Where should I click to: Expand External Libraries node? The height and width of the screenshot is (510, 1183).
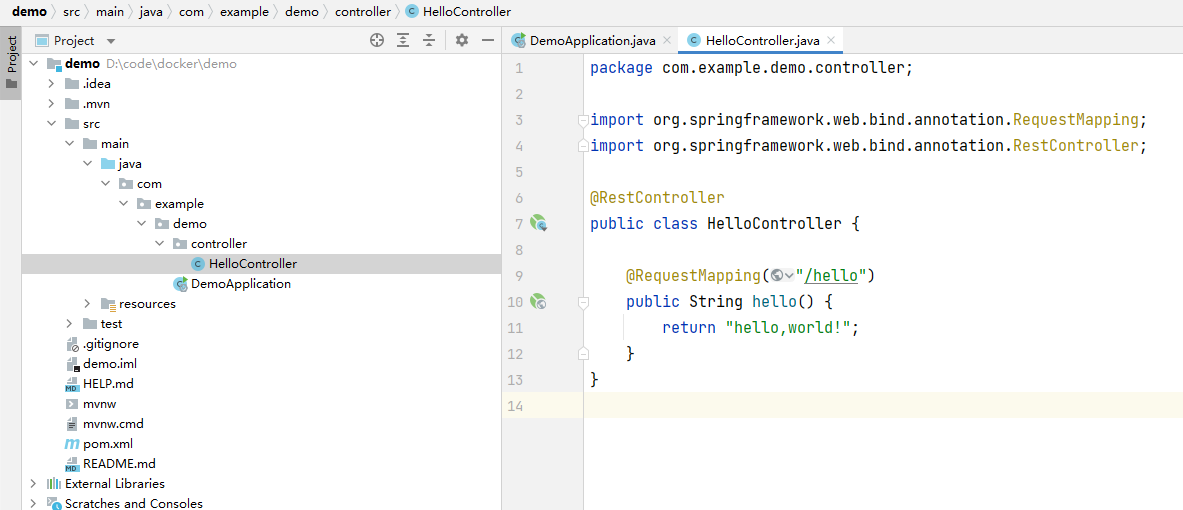pyautogui.click(x=33, y=484)
